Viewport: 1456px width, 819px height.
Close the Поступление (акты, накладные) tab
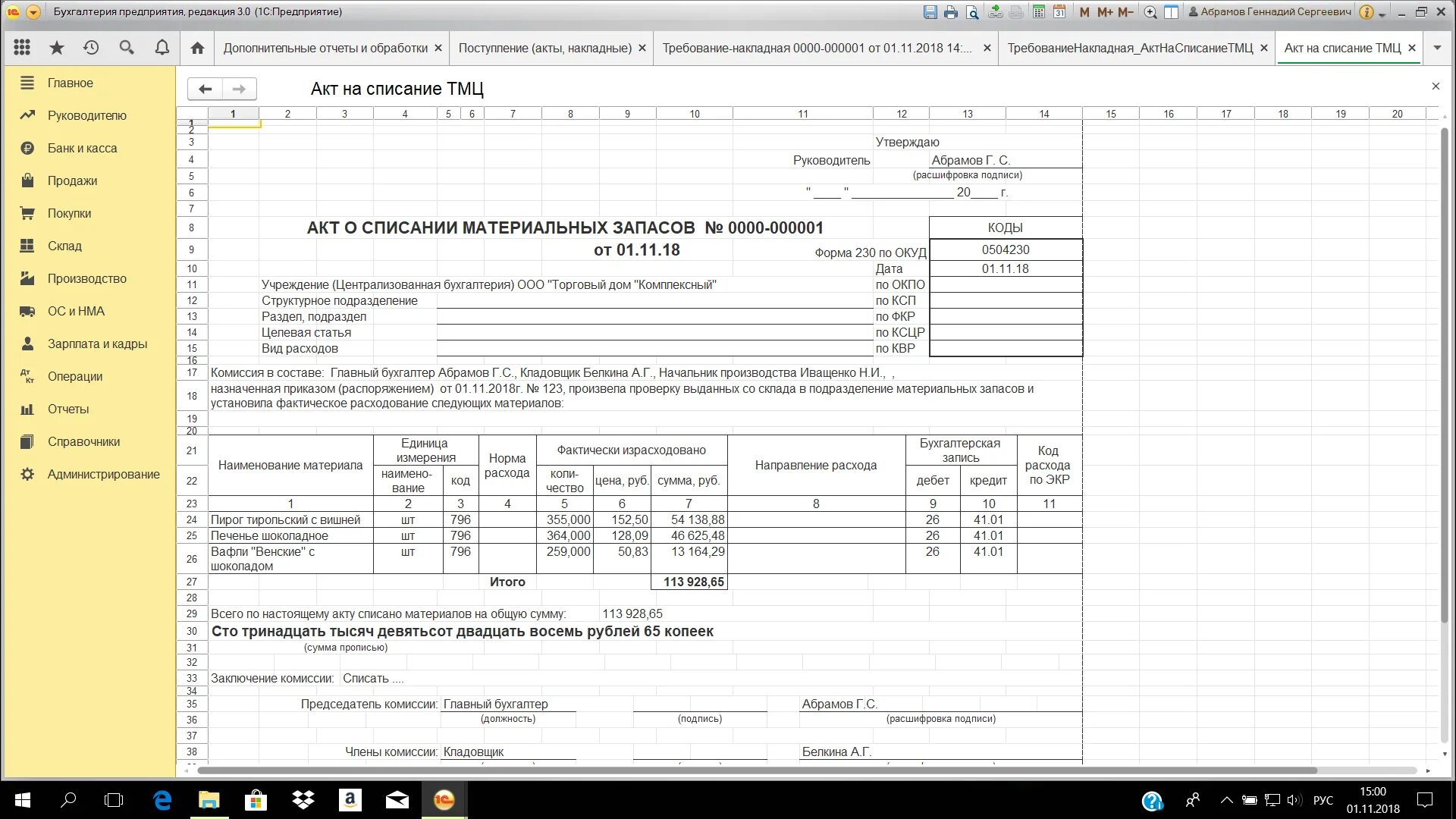tap(642, 48)
